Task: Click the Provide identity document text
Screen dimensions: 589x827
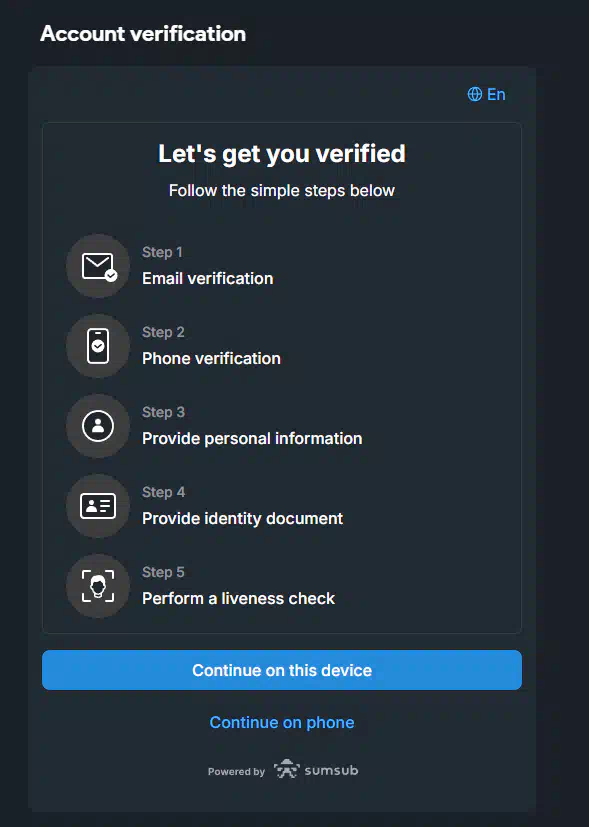Action: (x=243, y=518)
